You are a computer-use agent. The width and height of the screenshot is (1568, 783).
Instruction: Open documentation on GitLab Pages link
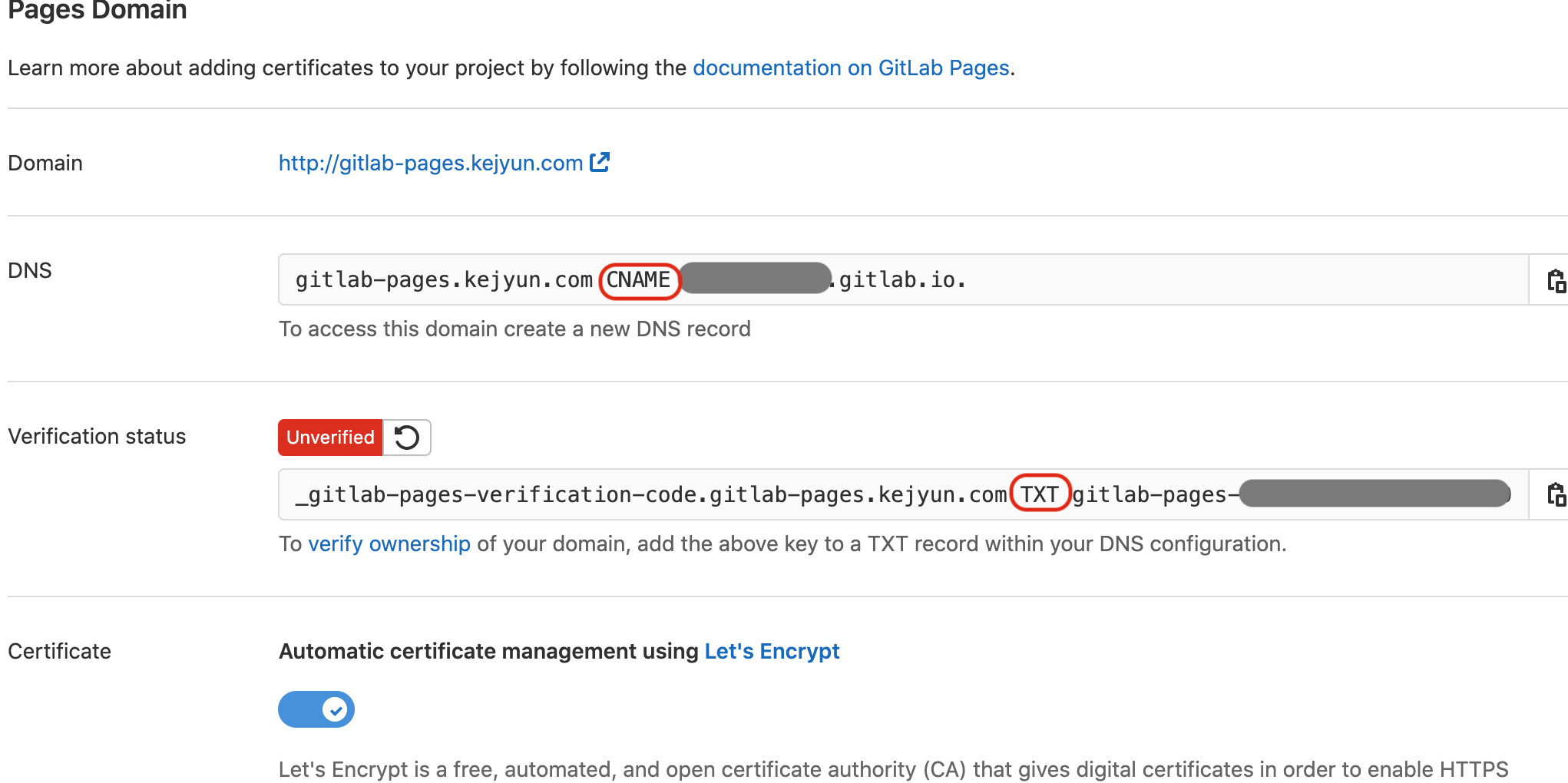click(x=851, y=68)
